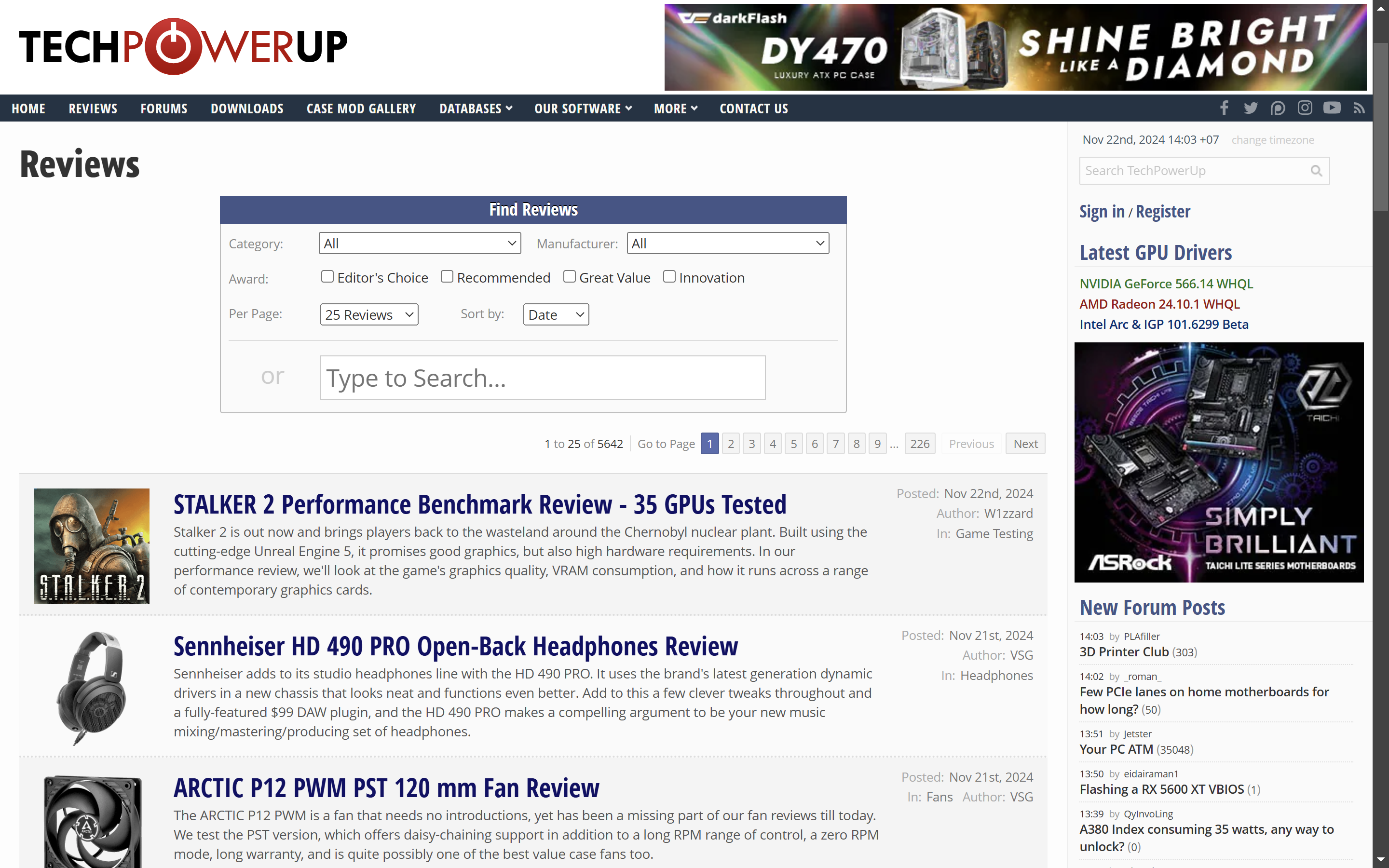Viewport: 1389px width, 868px height.
Task: Click the Sign in link
Action: [x=1102, y=211]
